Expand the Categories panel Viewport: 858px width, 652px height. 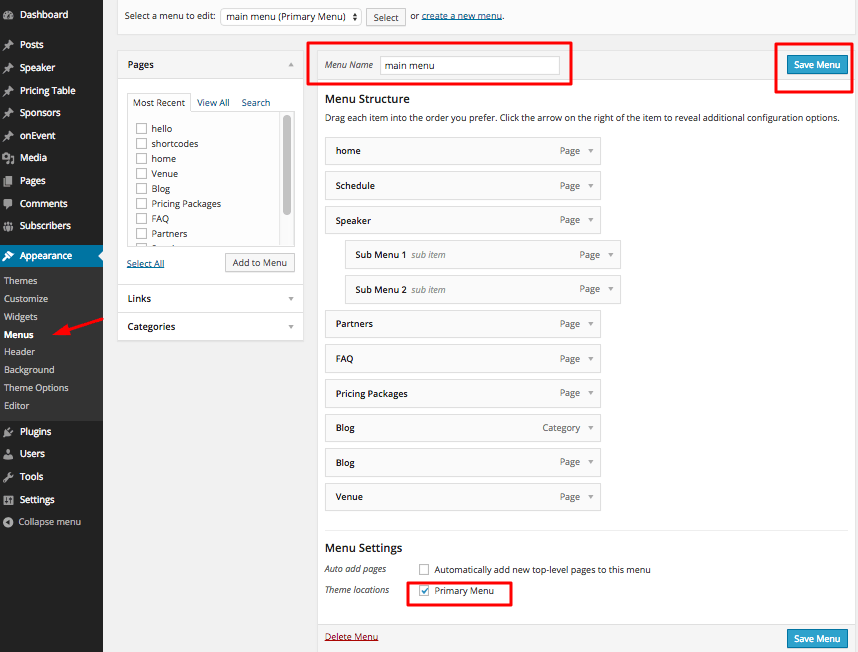(x=290, y=327)
